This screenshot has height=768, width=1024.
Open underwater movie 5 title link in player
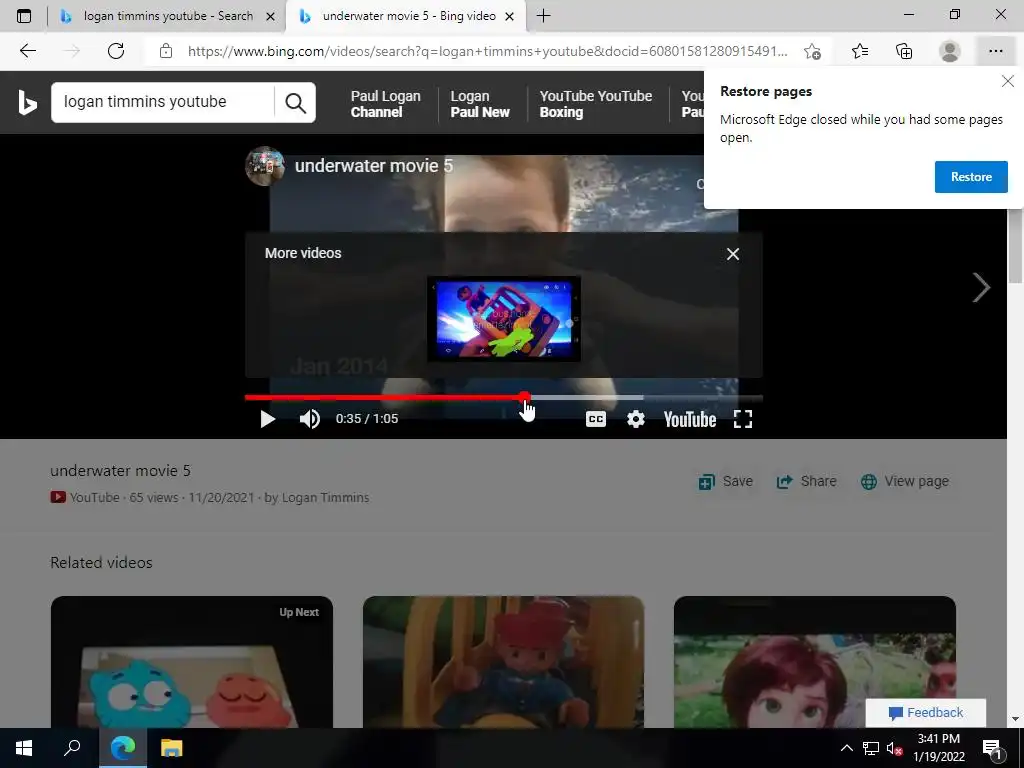tap(374, 166)
